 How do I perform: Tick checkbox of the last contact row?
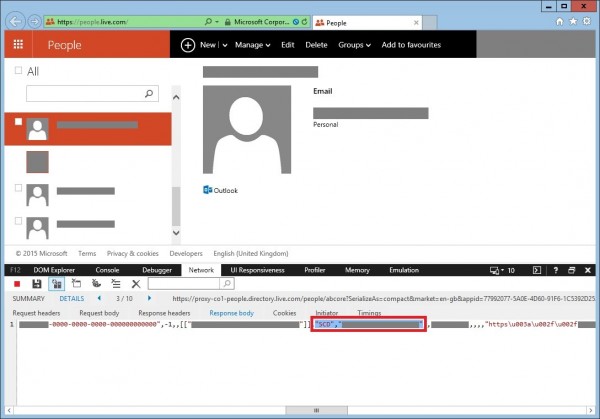(18, 221)
